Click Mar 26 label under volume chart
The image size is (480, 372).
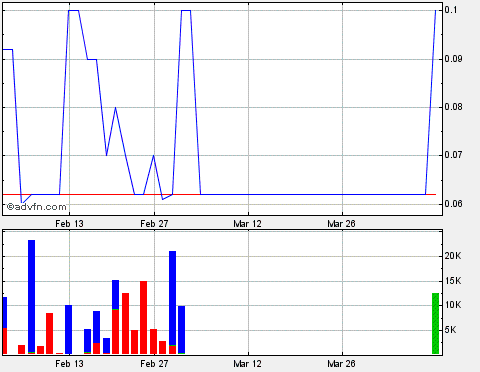[x=341, y=364]
